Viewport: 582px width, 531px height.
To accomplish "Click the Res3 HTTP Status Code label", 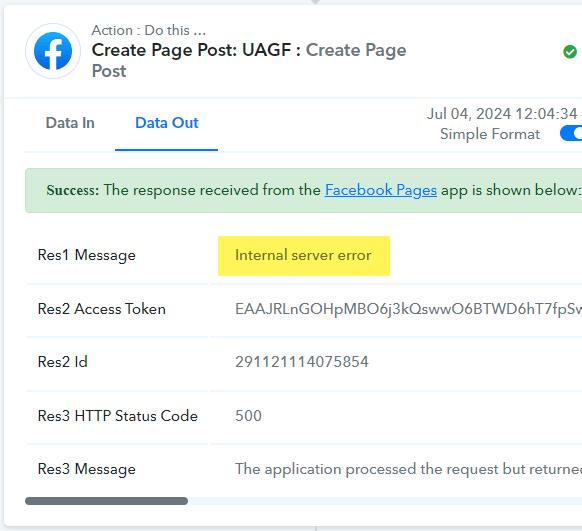I will (x=118, y=416).
